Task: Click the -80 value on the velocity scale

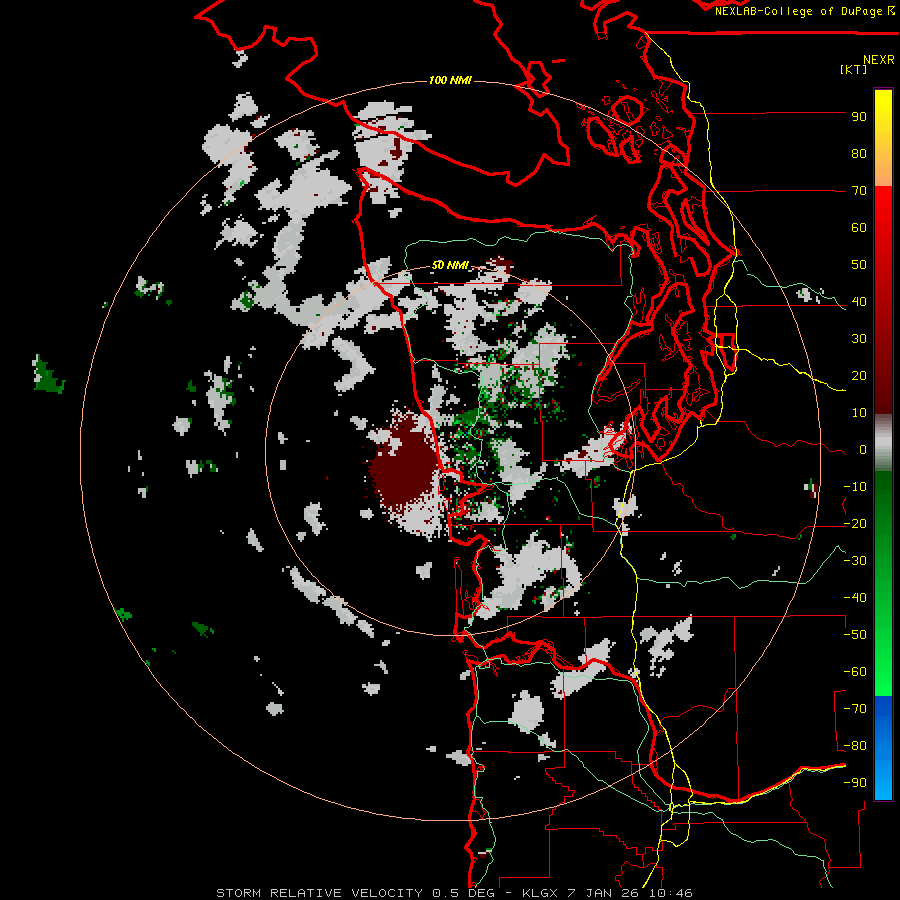Action: click(x=855, y=746)
